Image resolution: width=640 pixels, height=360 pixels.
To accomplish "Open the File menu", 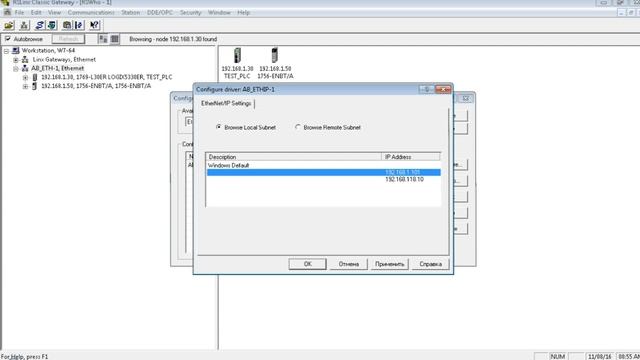I will tap(19, 13).
